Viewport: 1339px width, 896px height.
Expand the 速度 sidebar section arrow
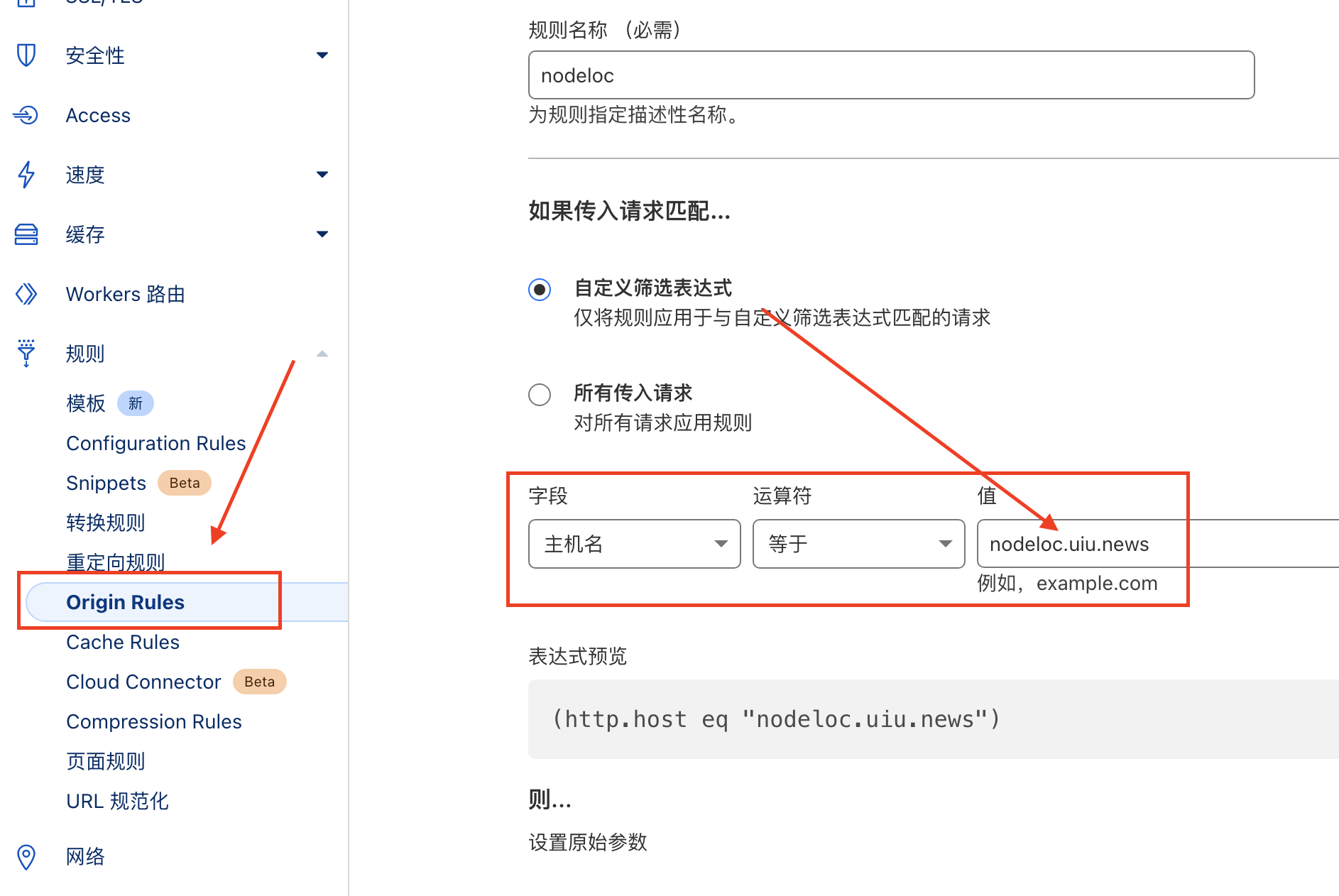pos(322,175)
